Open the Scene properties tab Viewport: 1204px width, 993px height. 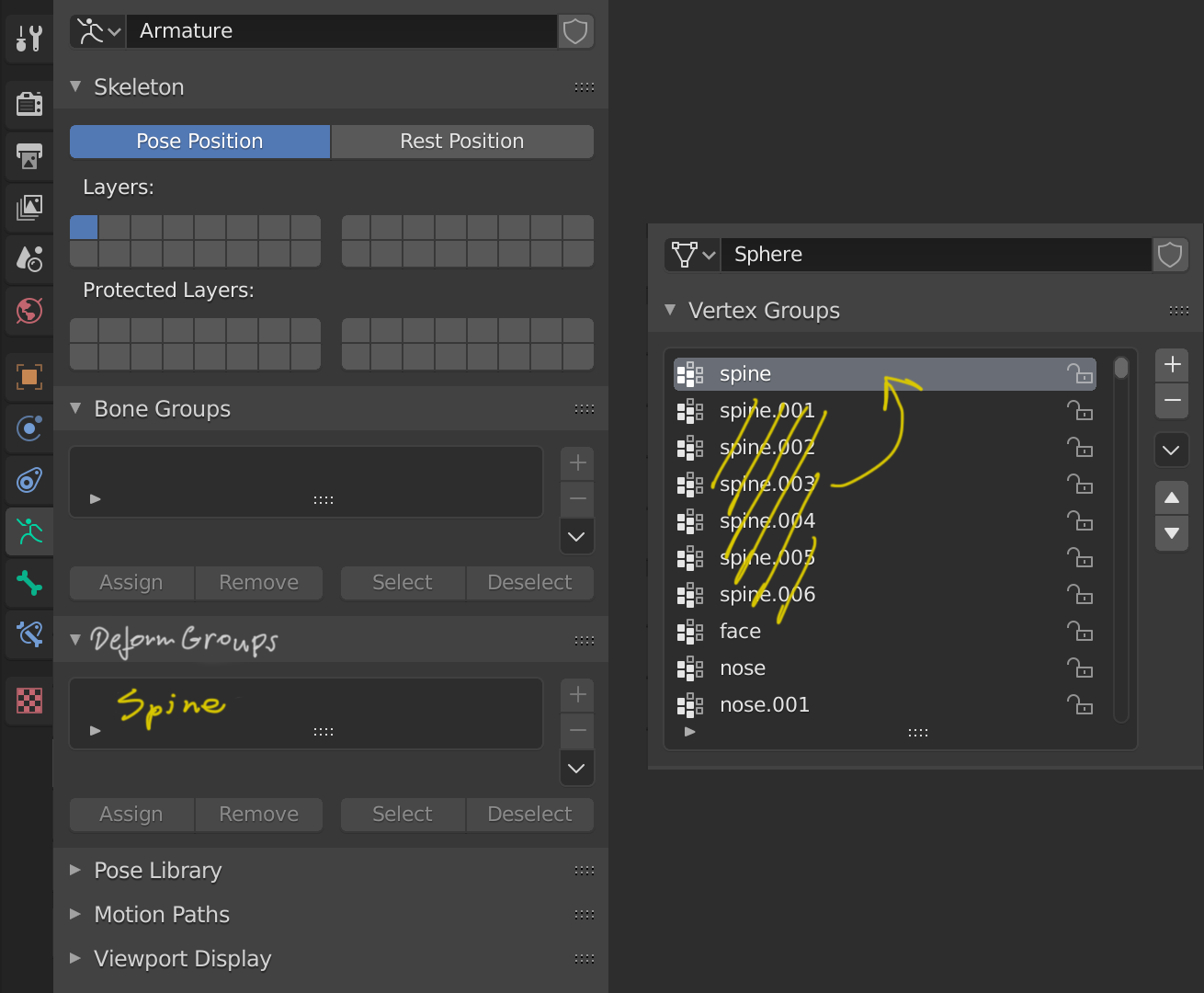coord(29,259)
